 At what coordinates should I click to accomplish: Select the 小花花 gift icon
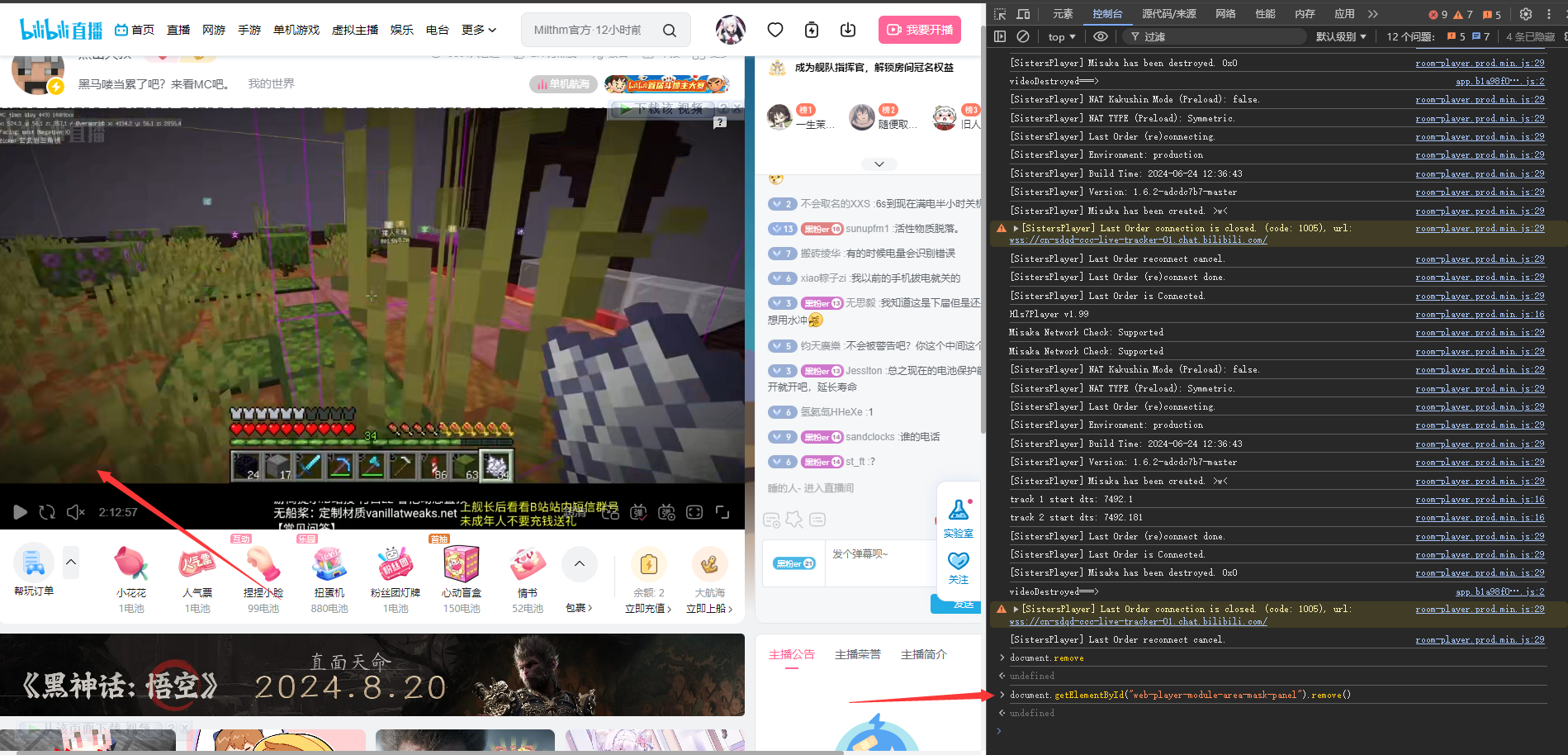[x=131, y=564]
